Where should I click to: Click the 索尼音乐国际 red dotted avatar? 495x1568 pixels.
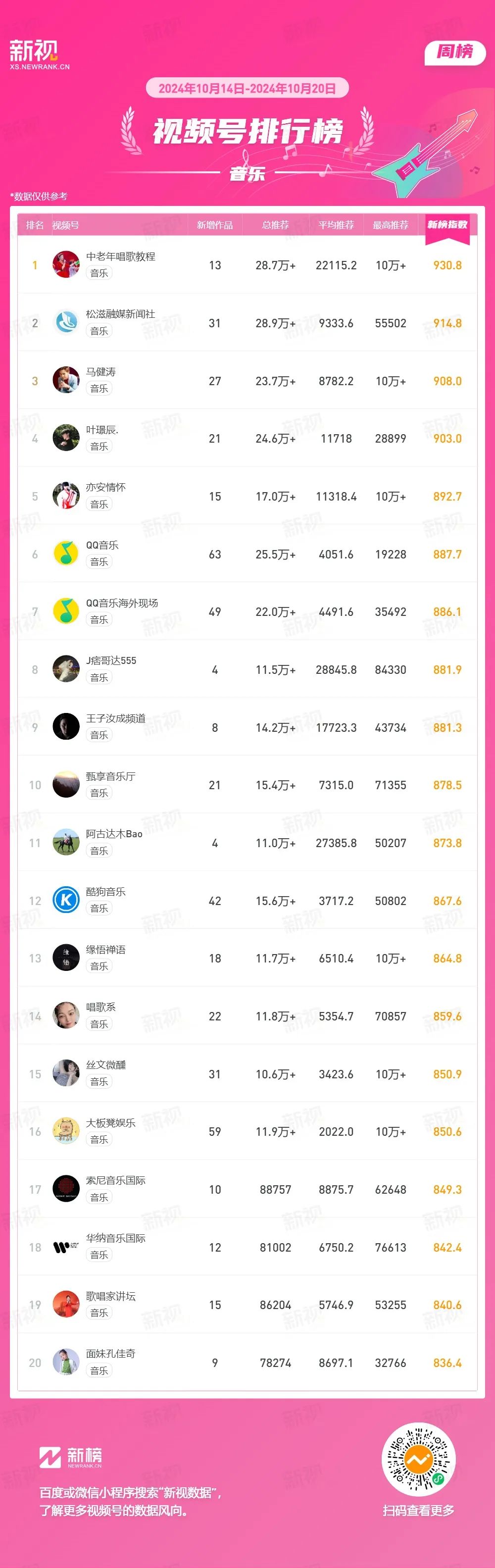click(66, 1189)
